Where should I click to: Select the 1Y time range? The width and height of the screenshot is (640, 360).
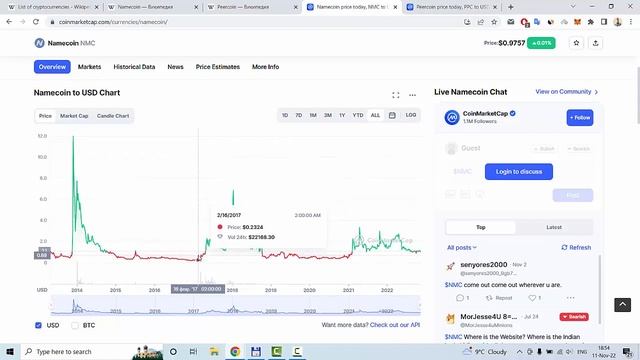(x=342, y=116)
